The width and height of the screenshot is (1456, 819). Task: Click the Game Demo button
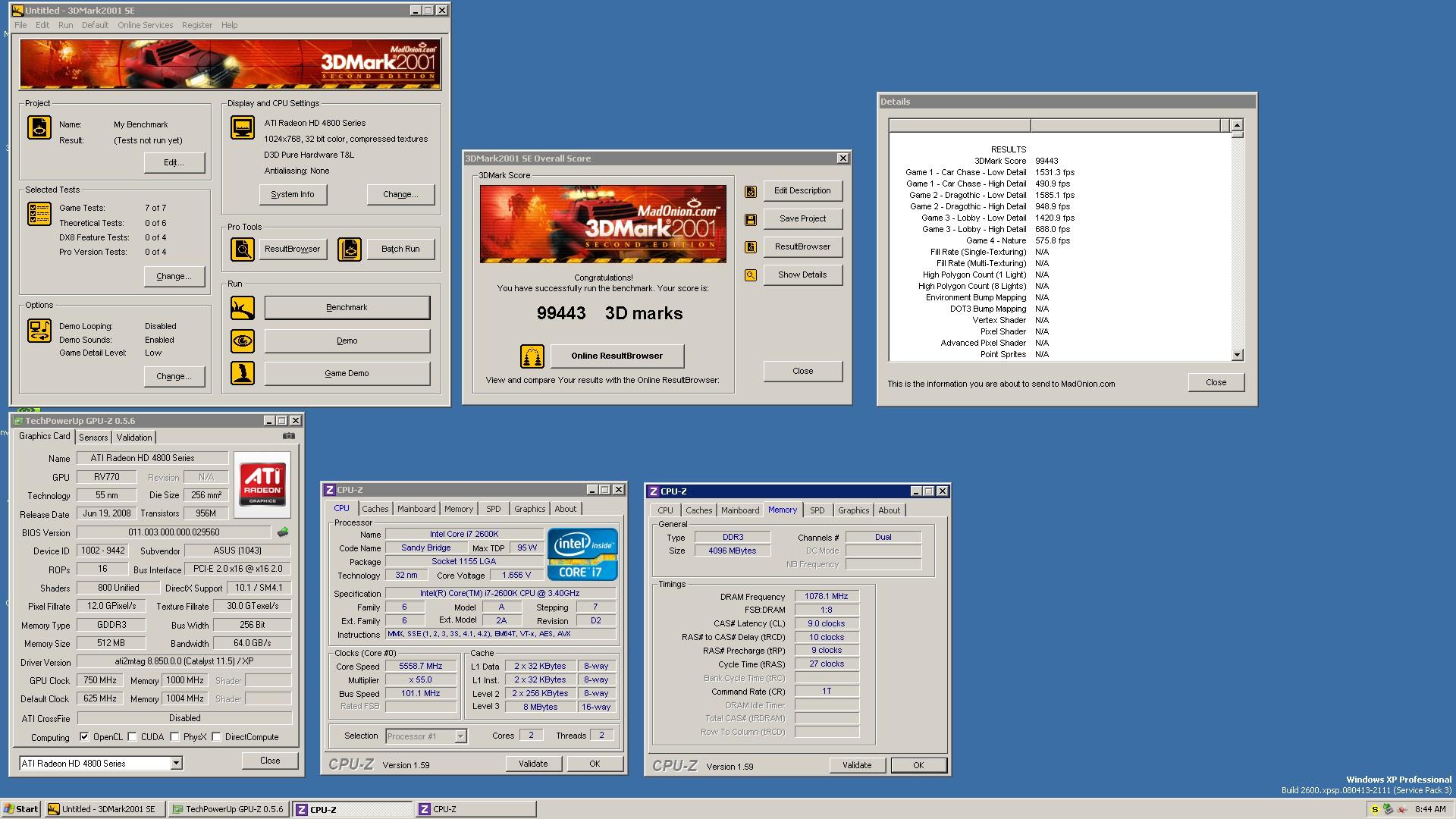point(347,373)
